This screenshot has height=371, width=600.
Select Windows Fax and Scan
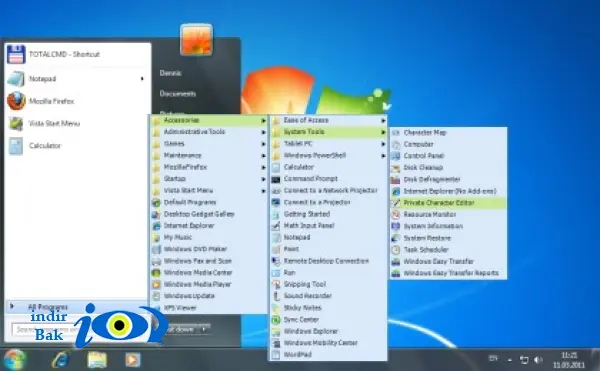209,261
